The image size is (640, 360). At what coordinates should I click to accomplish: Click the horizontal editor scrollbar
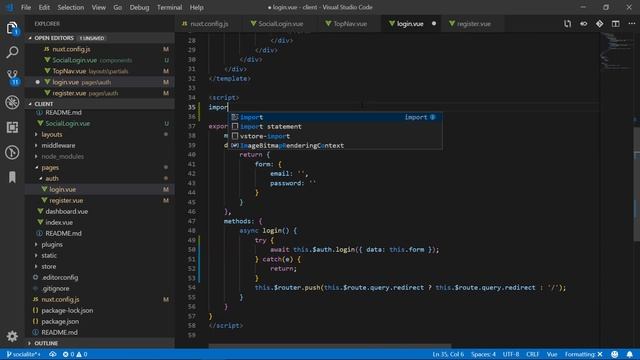coord(330,346)
